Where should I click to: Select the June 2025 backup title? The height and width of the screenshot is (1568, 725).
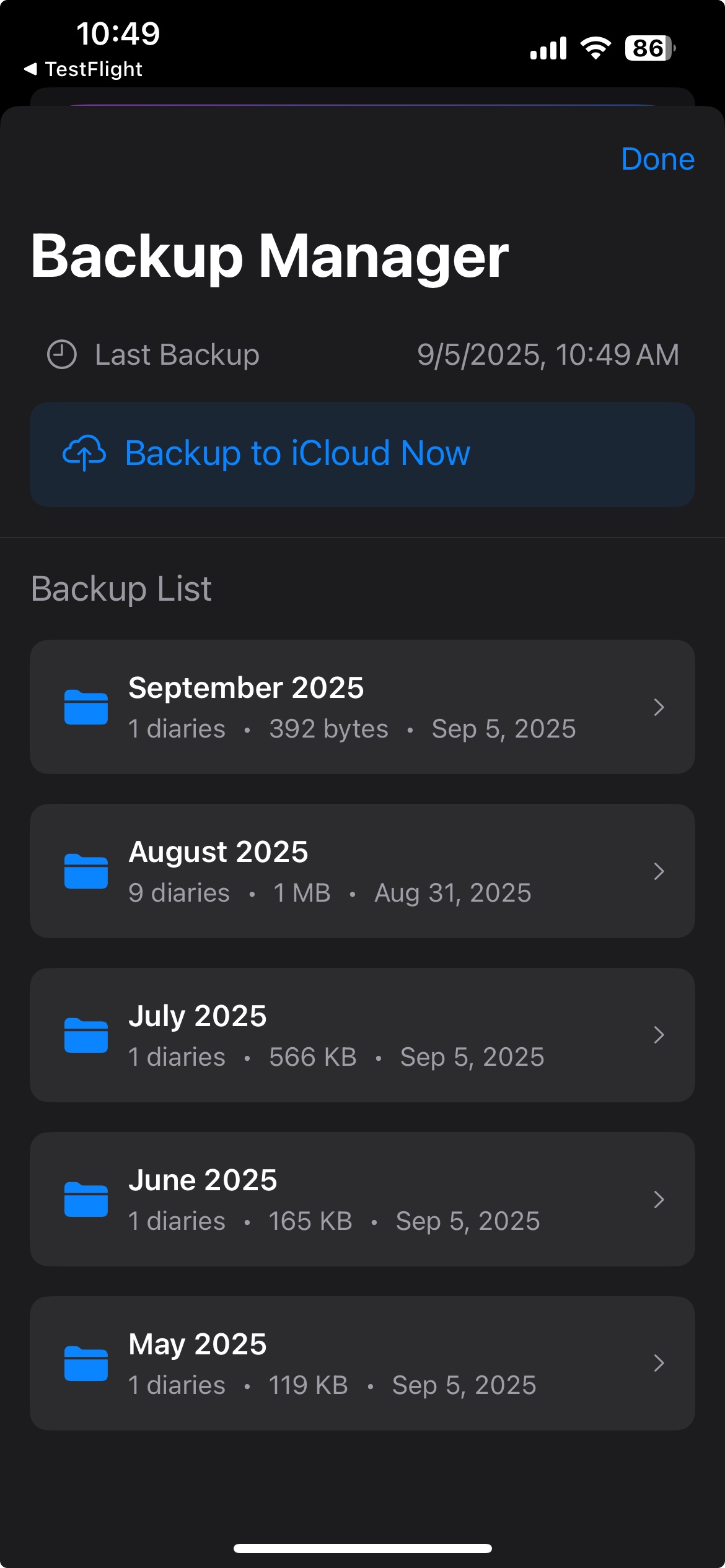tap(203, 1180)
